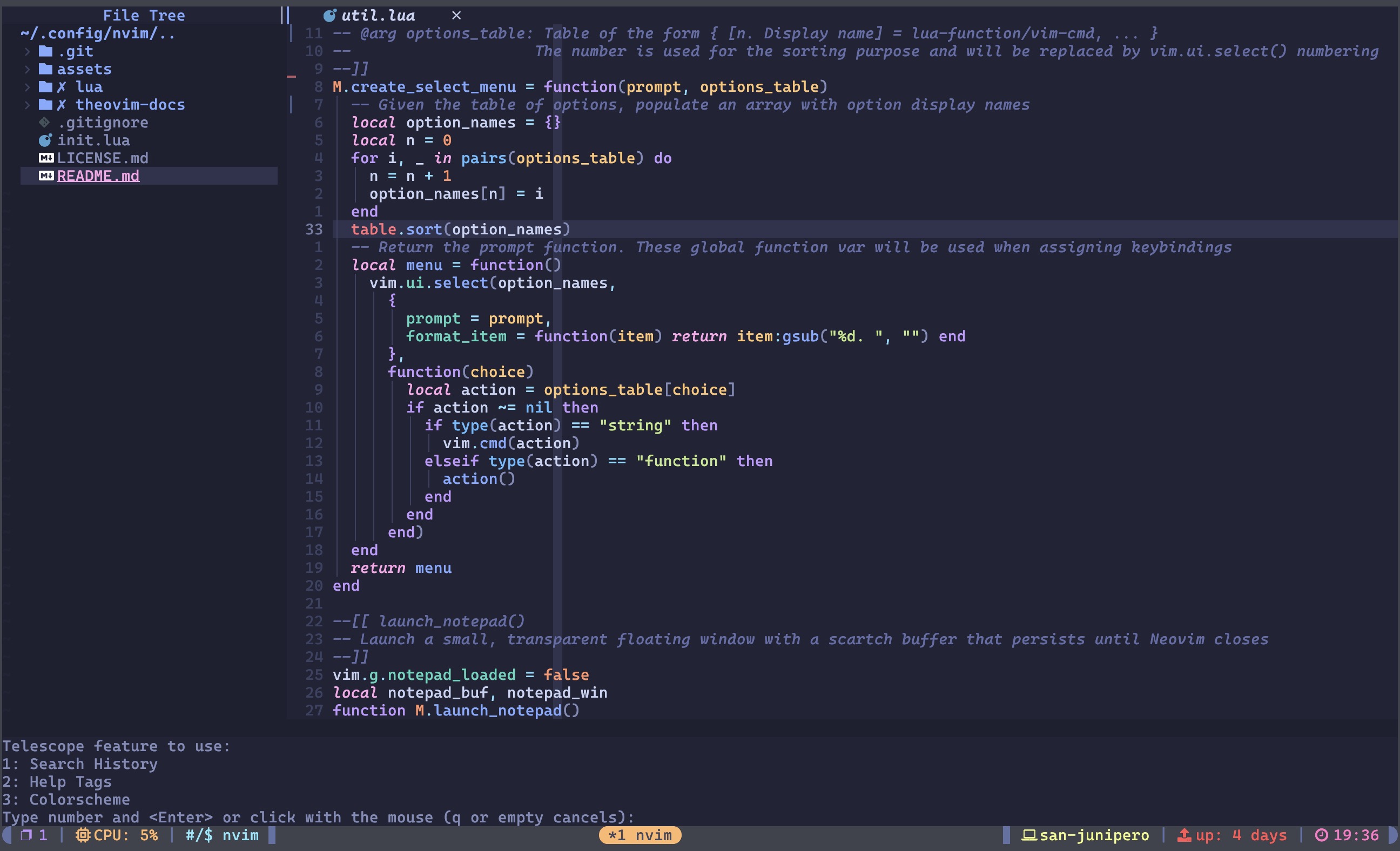Click the File Tree panel title

pyautogui.click(x=144, y=15)
